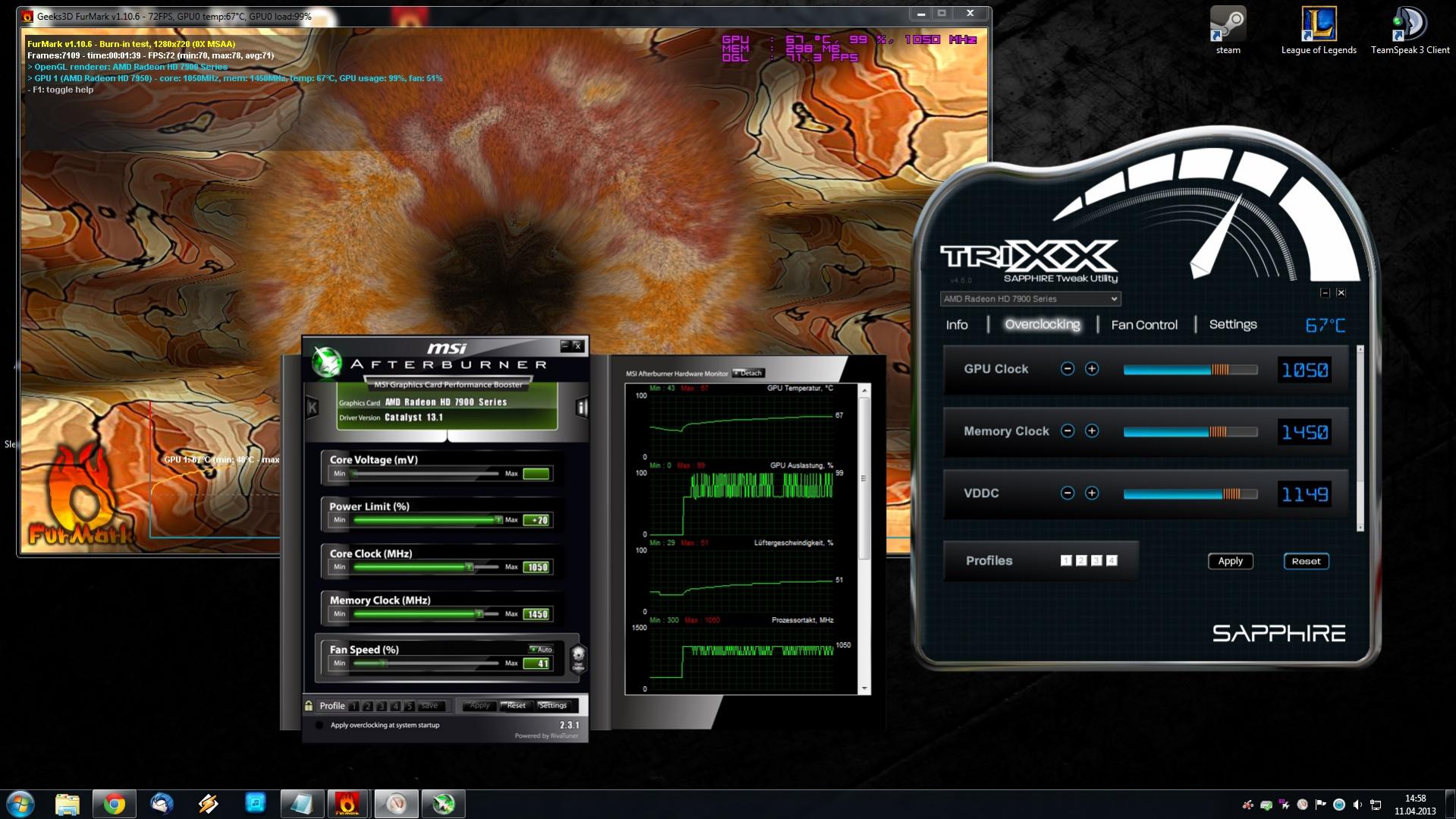Adjust the Core Clock (MHz) slider in Afterburner
Viewport: 1456px width, 819px height.
(x=426, y=567)
